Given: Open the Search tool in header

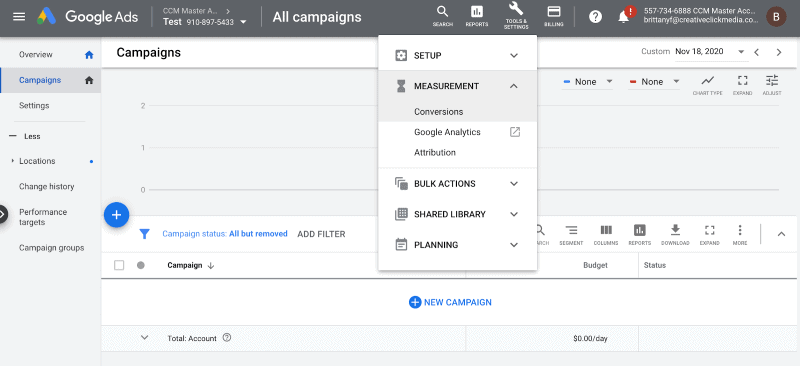Looking at the screenshot, I should click(x=442, y=16).
